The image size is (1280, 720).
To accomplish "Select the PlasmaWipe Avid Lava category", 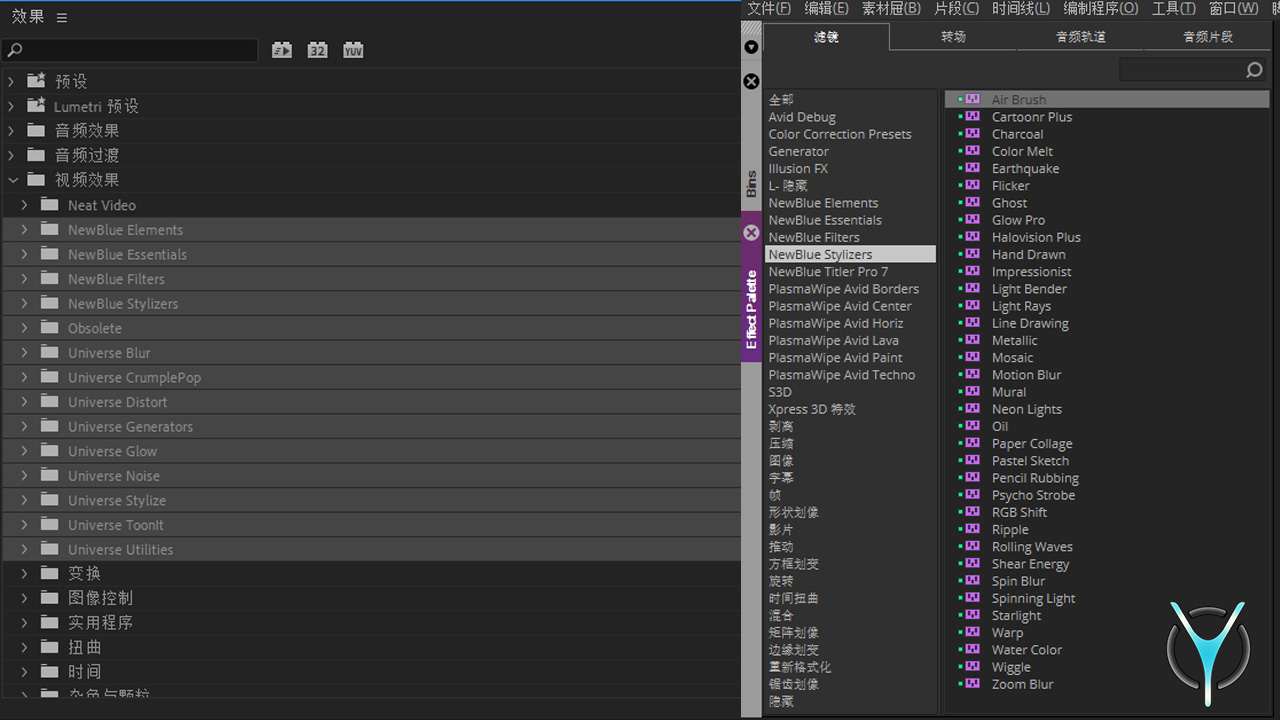I will click(x=833, y=340).
